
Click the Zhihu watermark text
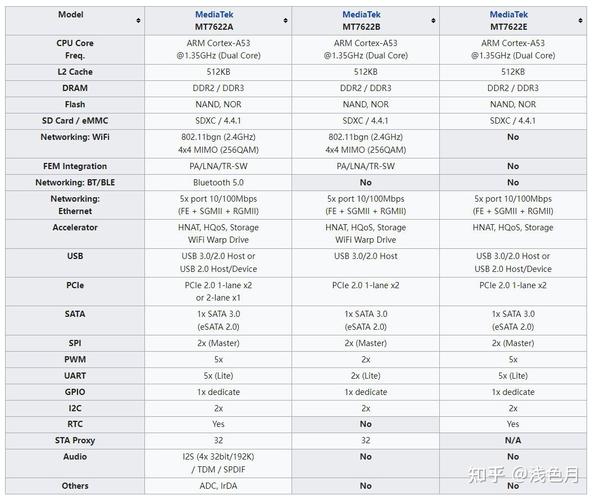523,475
